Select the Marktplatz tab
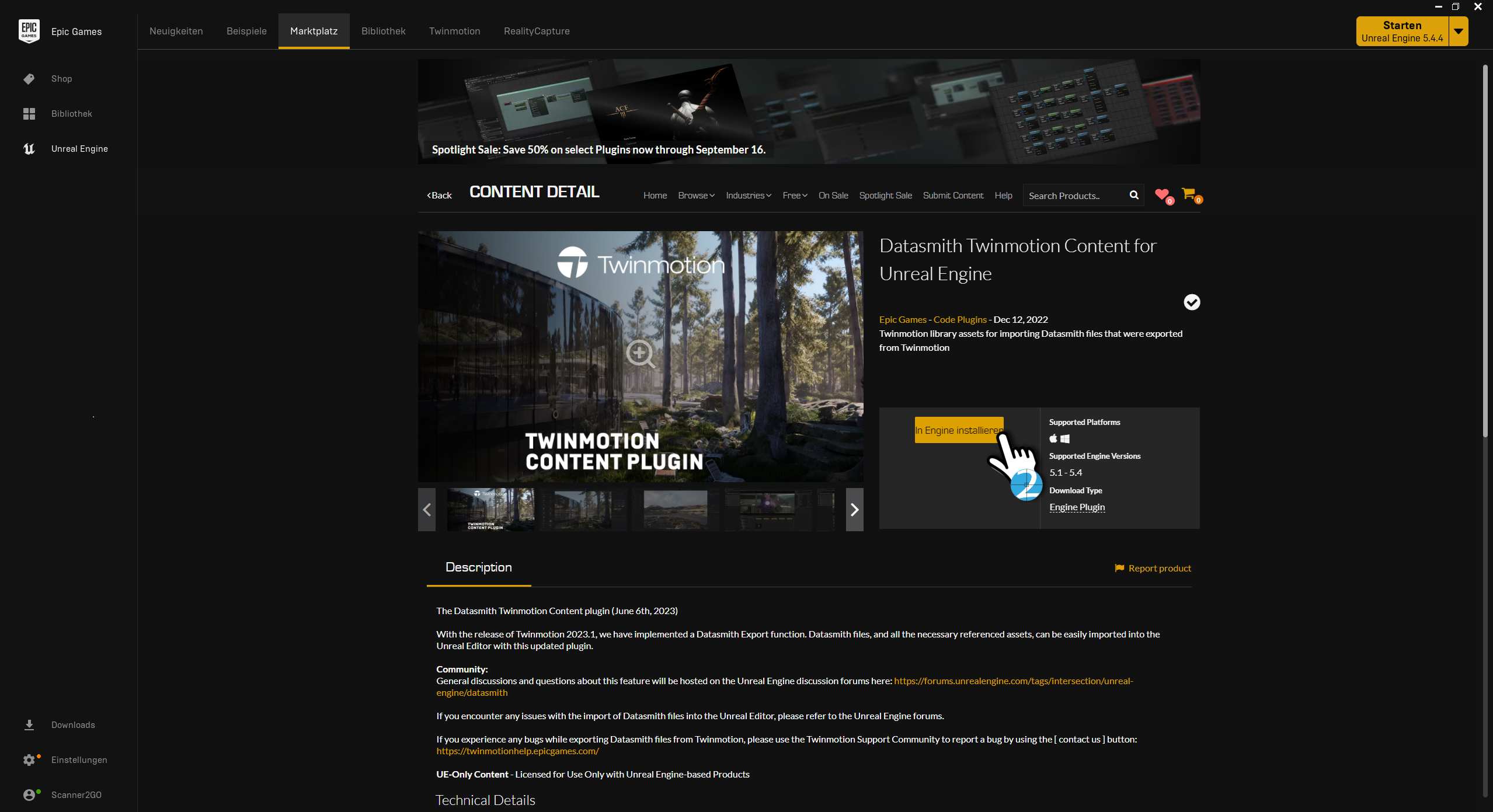 [x=314, y=31]
